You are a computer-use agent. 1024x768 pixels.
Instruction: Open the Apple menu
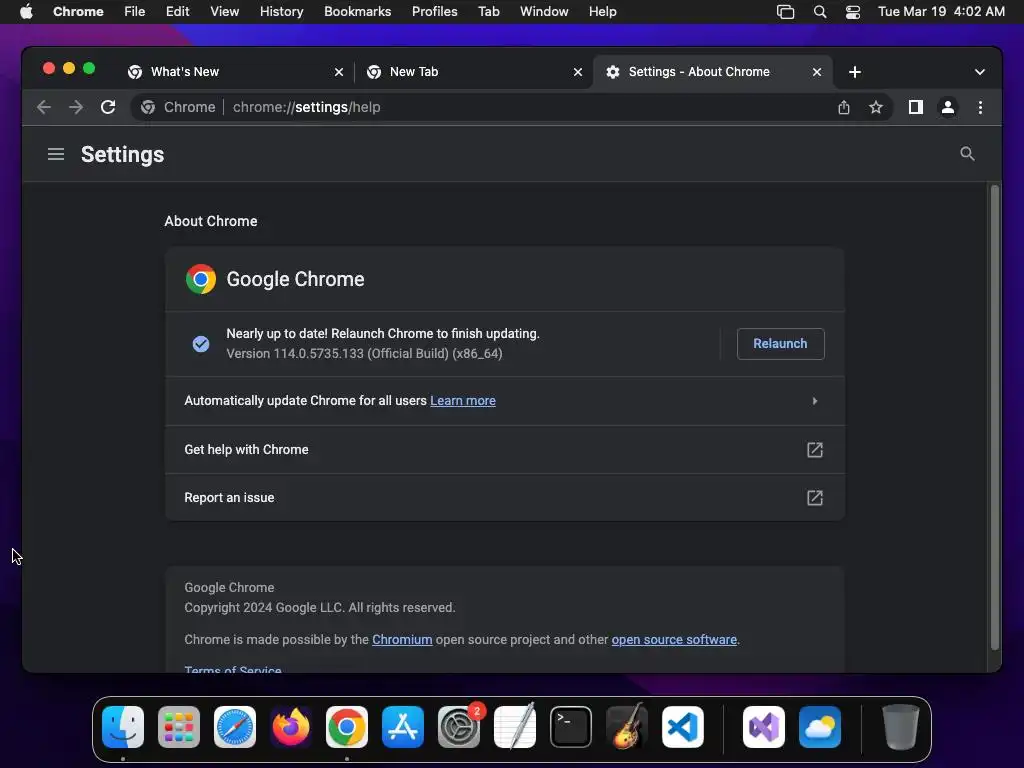click(26, 12)
